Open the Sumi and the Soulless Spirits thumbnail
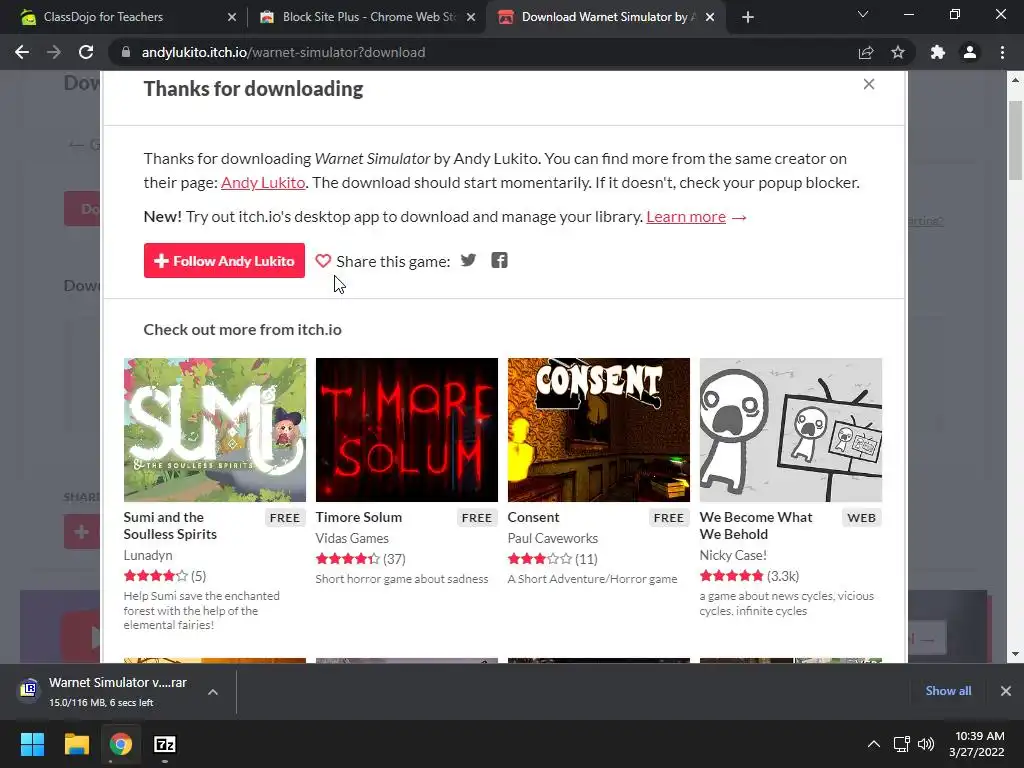1024x768 pixels. click(x=215, y=430)
